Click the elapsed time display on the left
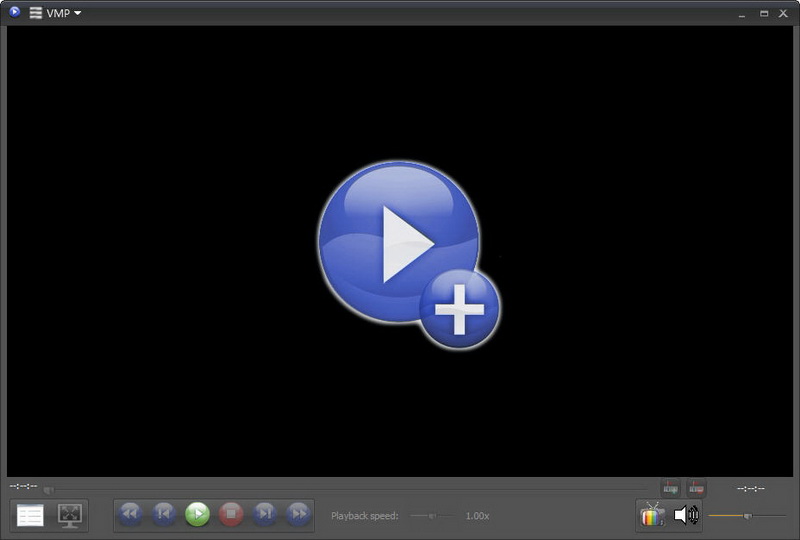This screenshot has width=800, height=540. click(23, 486)
